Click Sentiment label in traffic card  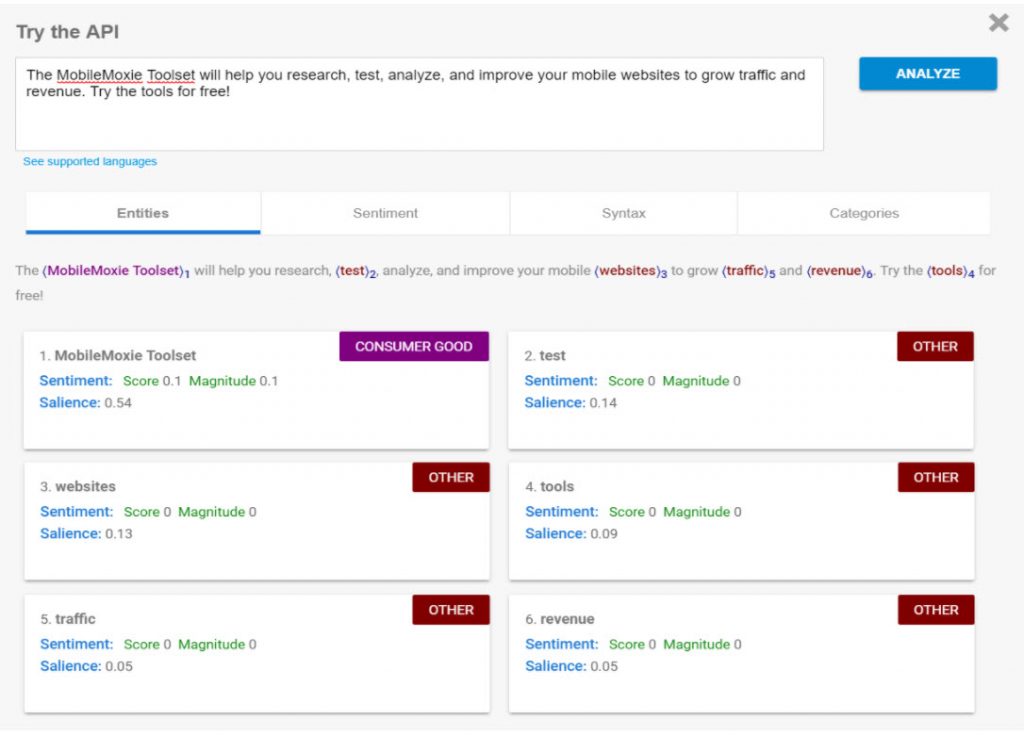pos(76,644)
